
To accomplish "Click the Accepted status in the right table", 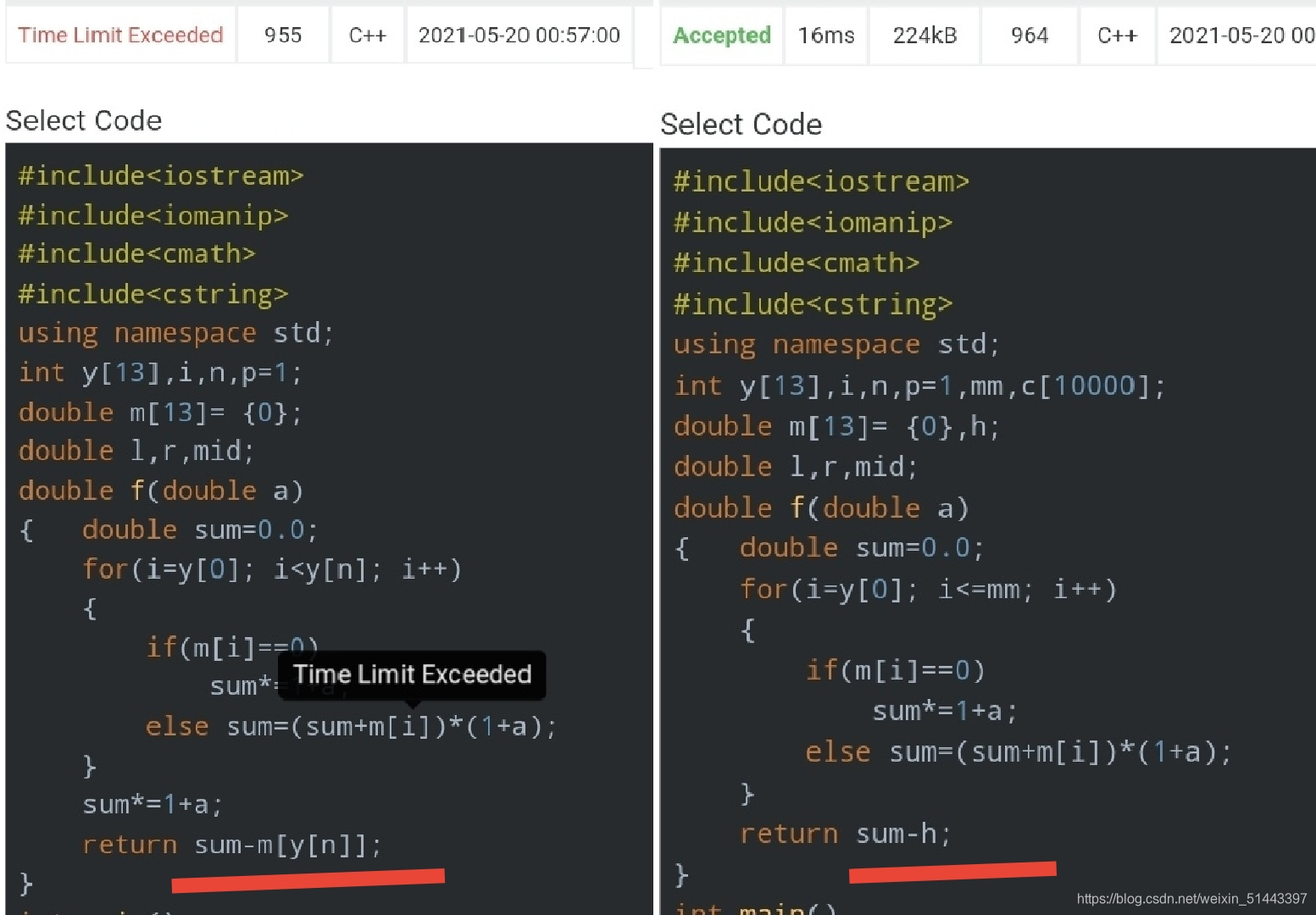I will [721, 36].
